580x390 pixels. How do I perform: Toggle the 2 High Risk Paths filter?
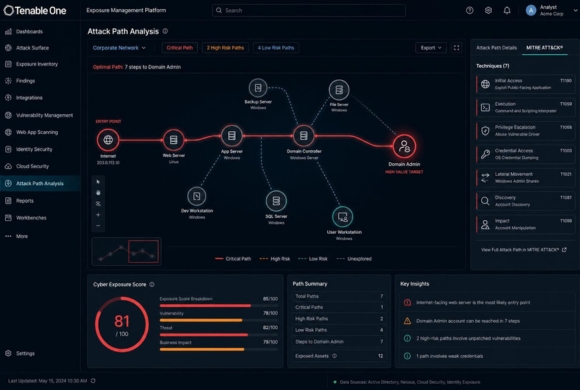(225, 48)
